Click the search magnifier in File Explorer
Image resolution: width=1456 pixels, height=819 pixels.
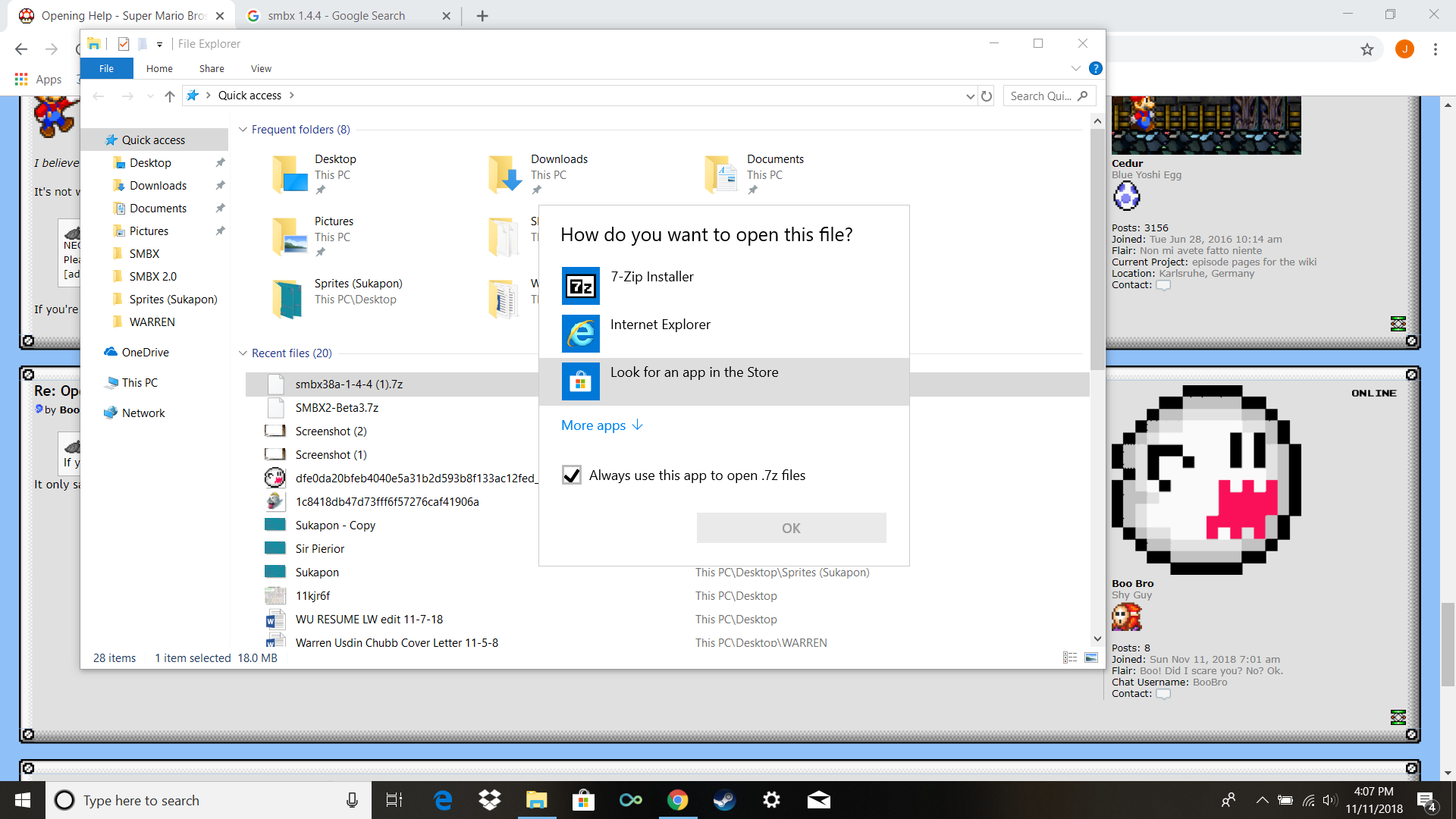coord(1082,96)
